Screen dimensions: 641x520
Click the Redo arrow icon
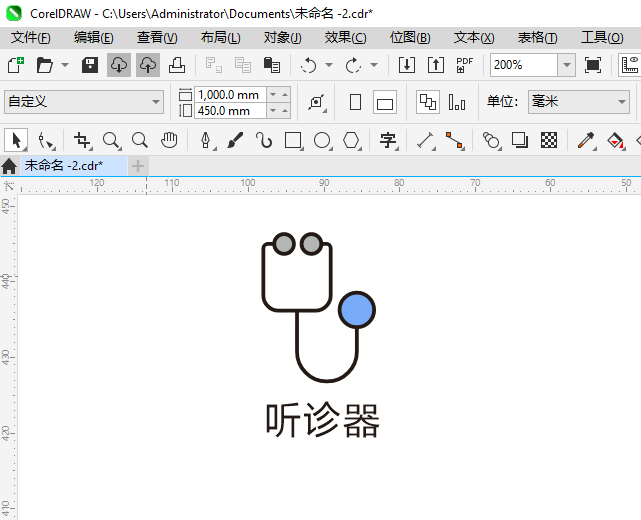pyautogui.click(x=354, y=65)
